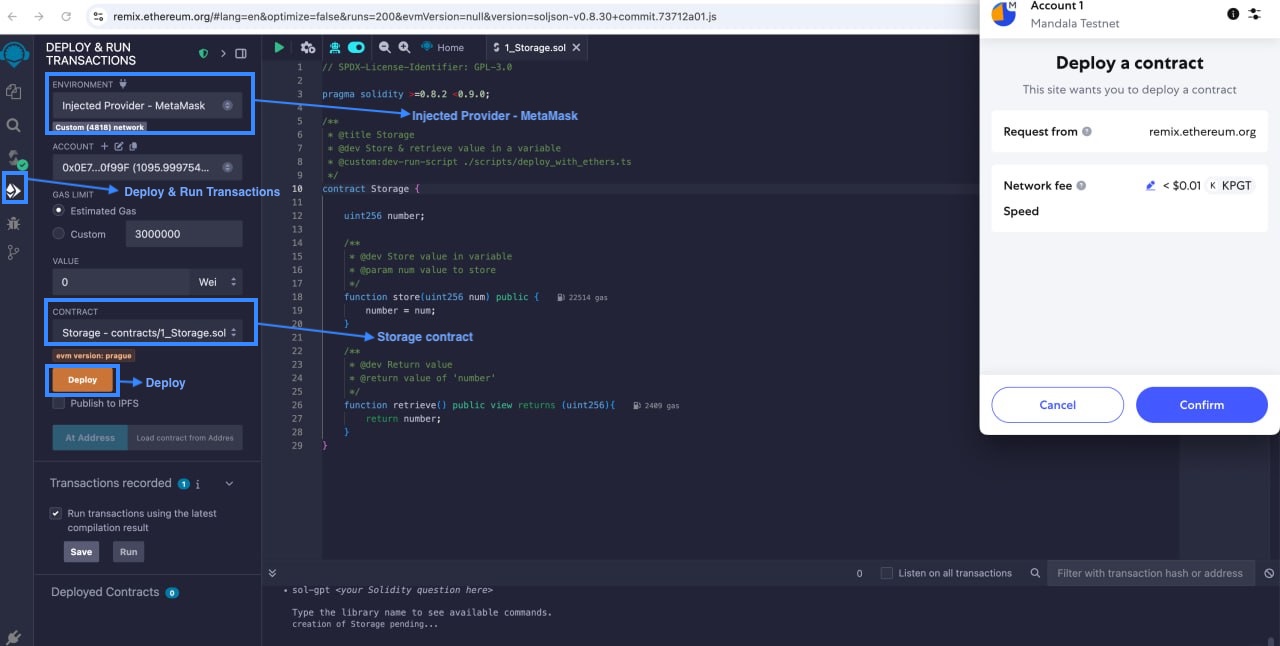Edit the network fee pencil icon

[1151, 186]
